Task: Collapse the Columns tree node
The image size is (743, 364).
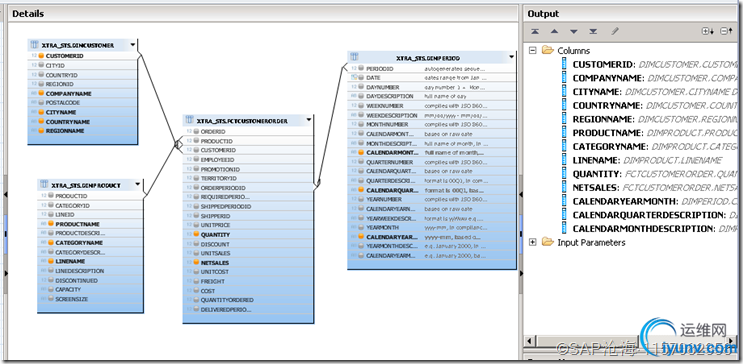Action: [533, 50]
